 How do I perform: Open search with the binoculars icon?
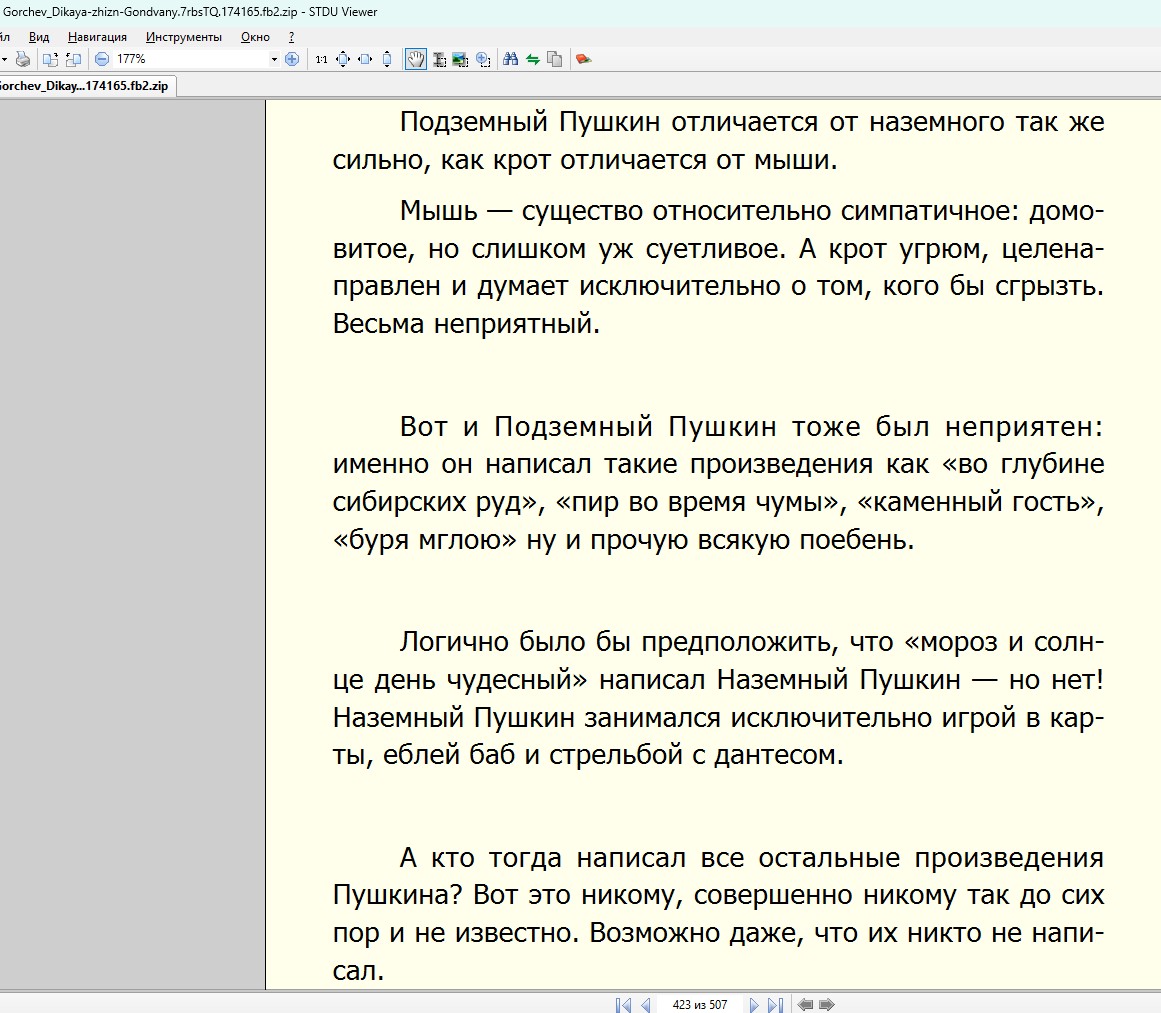coord(510,59)
